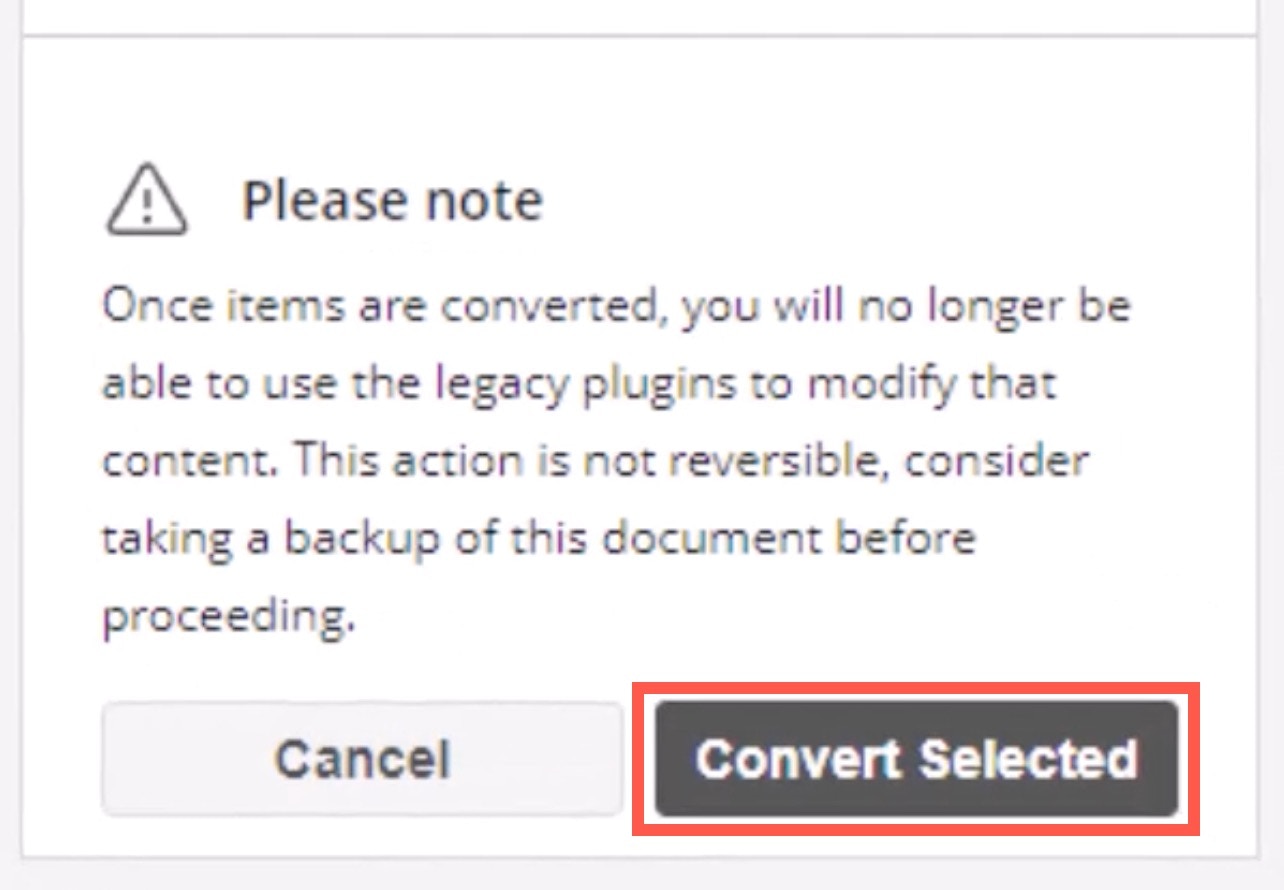Image resolution: width=1284 pixels, height=890 pixels.
Task: Click the top edge of the dialog panel
Action: [x=640, y=33]
